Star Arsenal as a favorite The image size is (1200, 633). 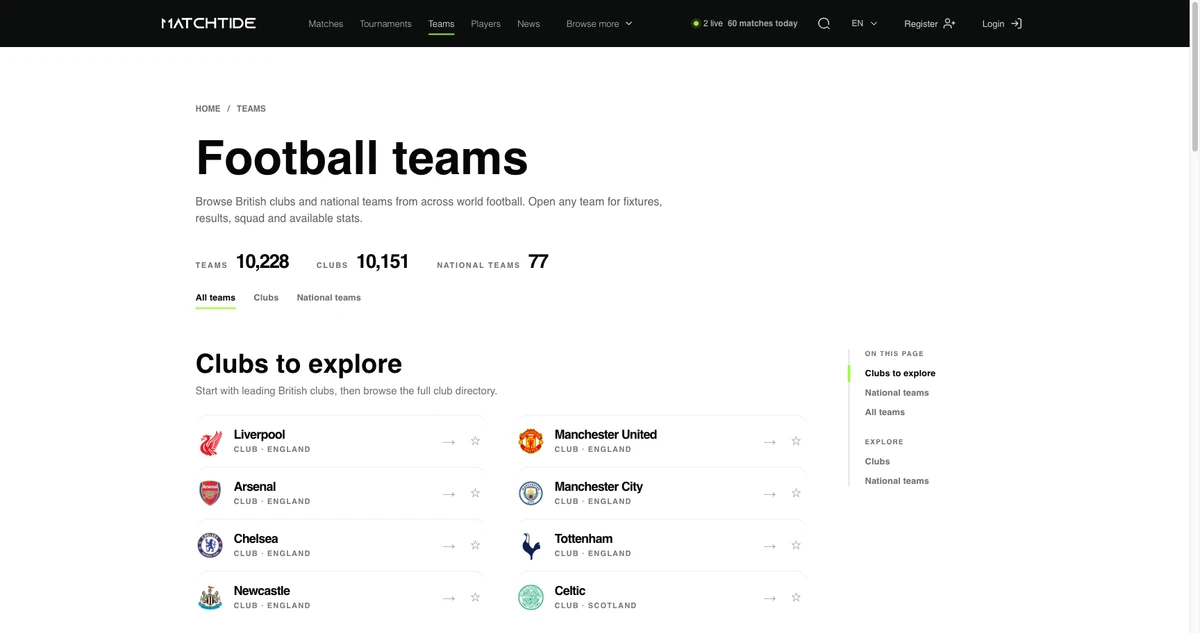[475, 493]
